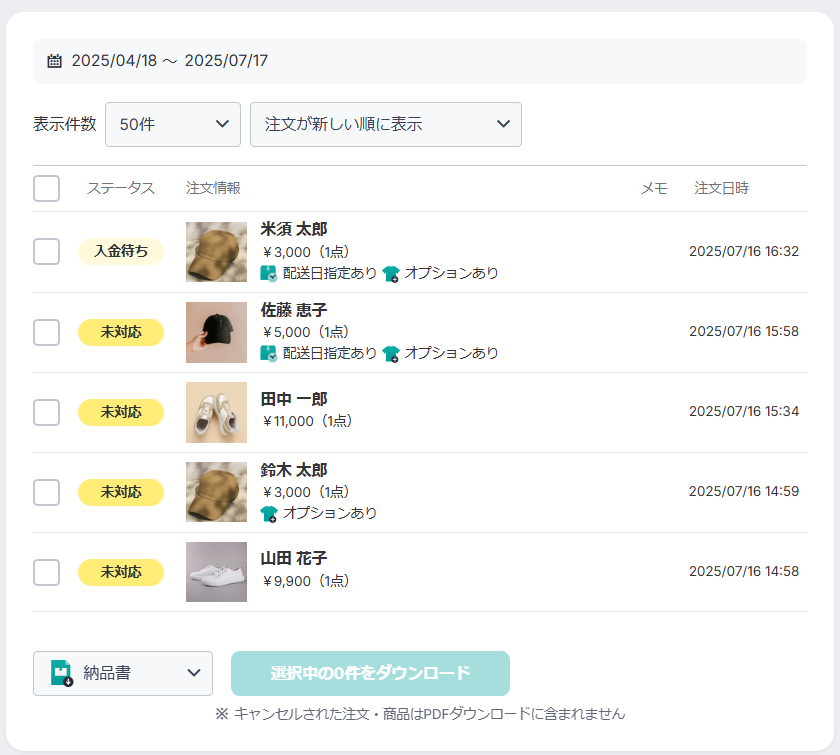Click the price ¥11,000（1点）
This screenshot has height=755, width=840.
[x=308, y=421]
